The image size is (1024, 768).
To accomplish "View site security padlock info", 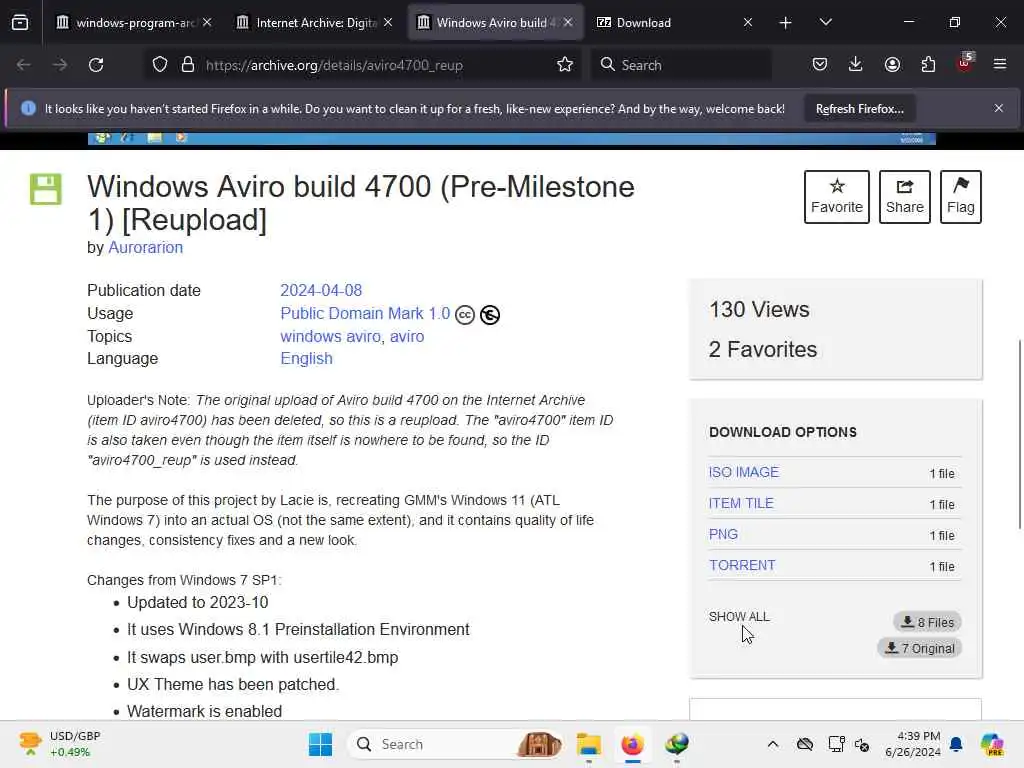I will pos(188,65).
